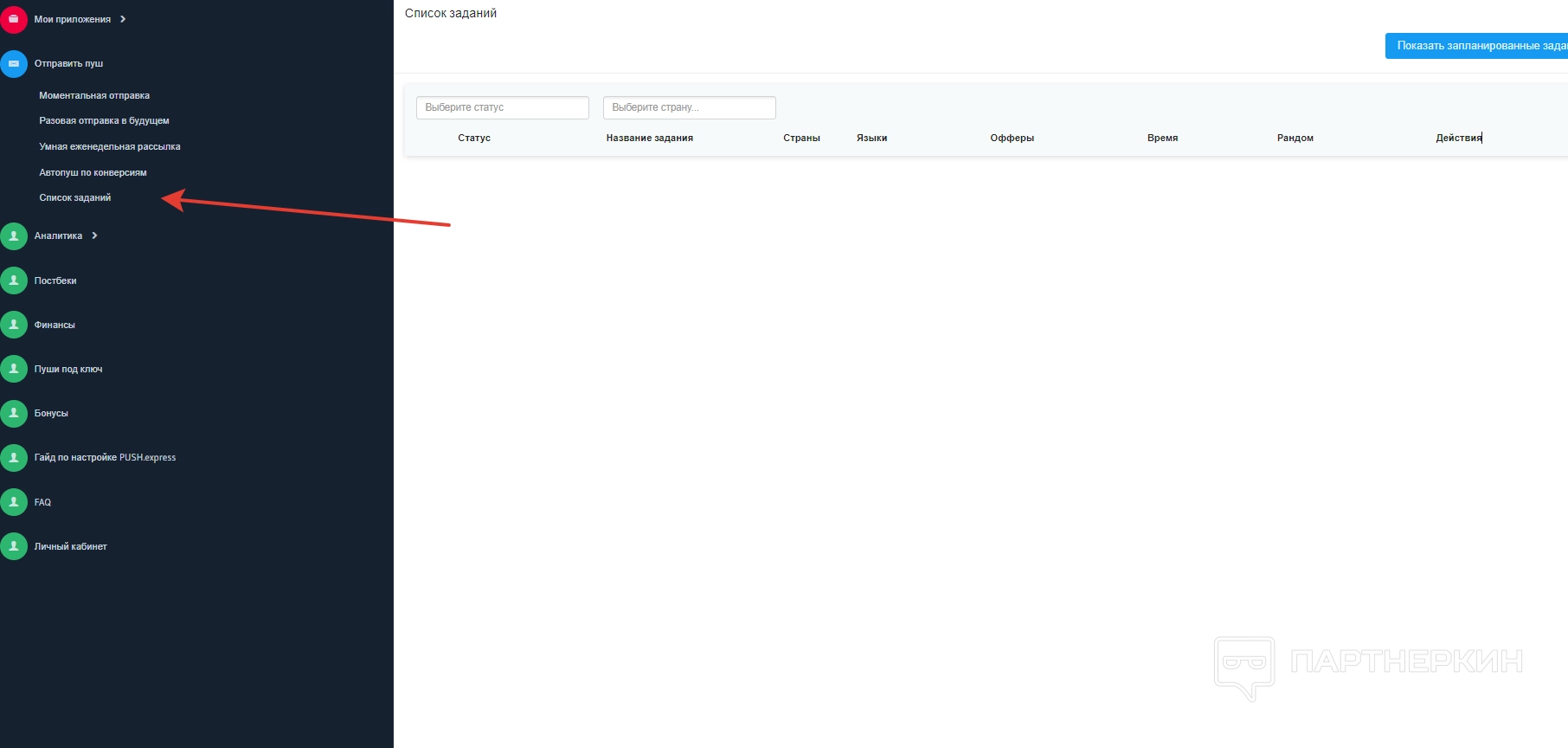The height and width of the screenshot is (748, 1568).
Task: Click the green icon beside FAQ
Action: click(x=14, y=502)
